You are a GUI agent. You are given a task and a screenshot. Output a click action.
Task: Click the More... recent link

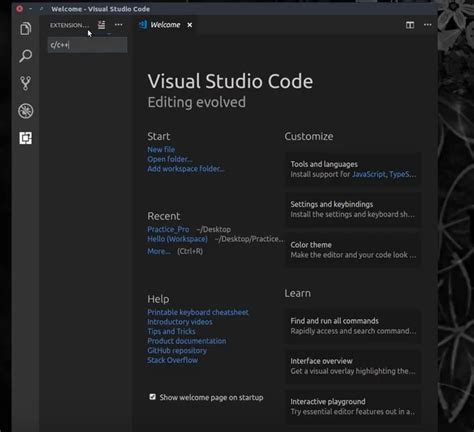[x=159, y=251]
